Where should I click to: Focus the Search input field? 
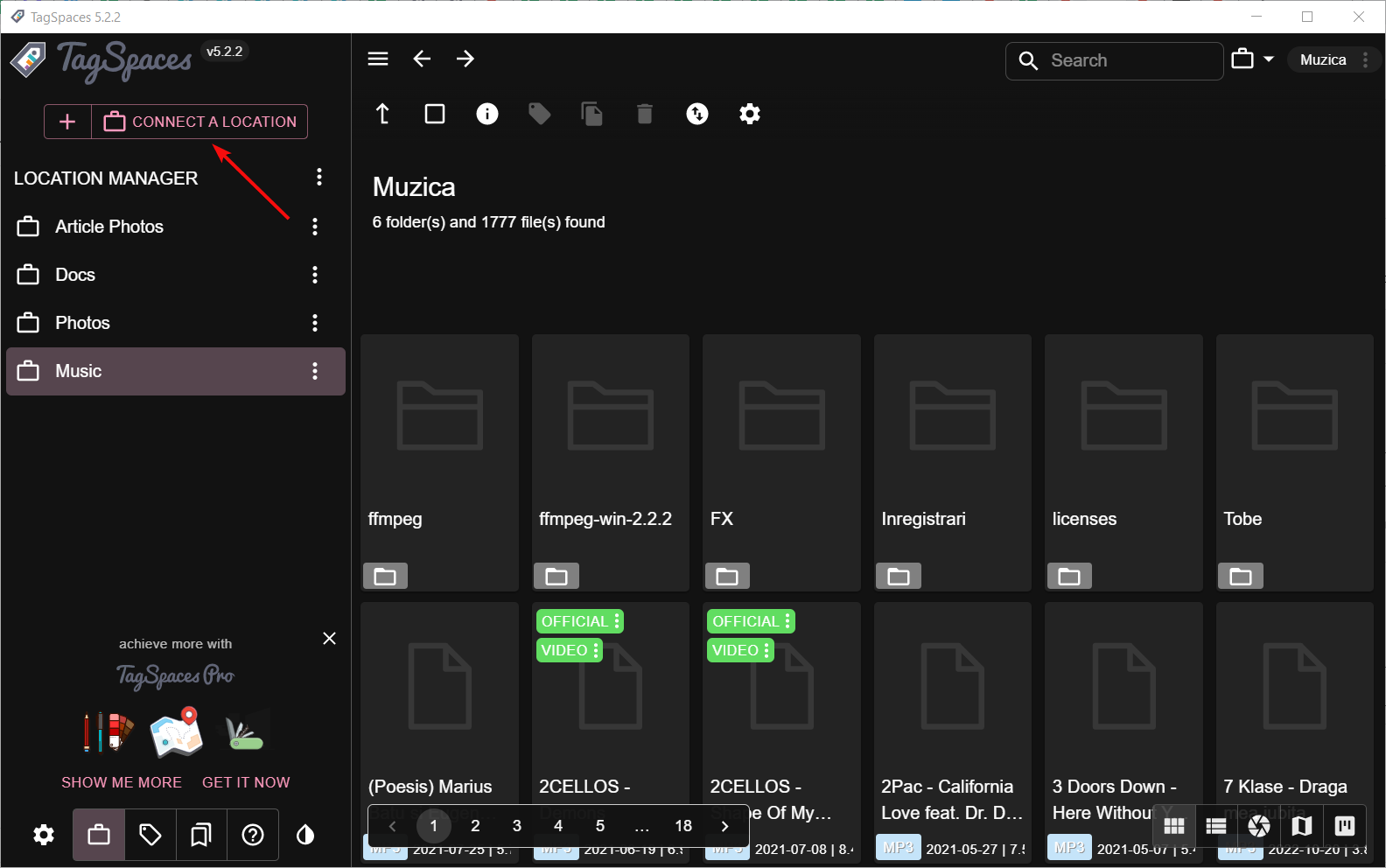1115,60
